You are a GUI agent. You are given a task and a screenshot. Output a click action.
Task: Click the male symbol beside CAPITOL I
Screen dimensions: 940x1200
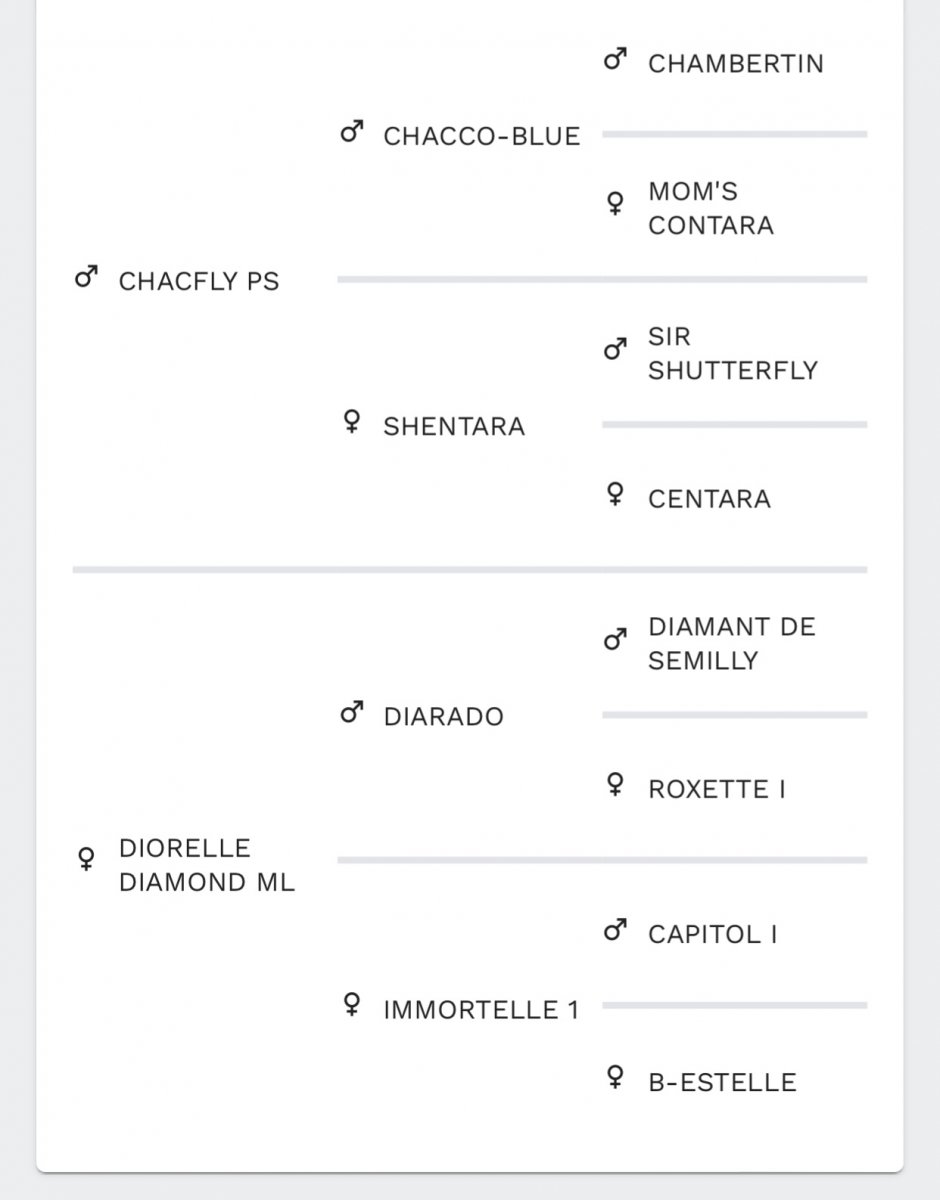tap(616, 931)
